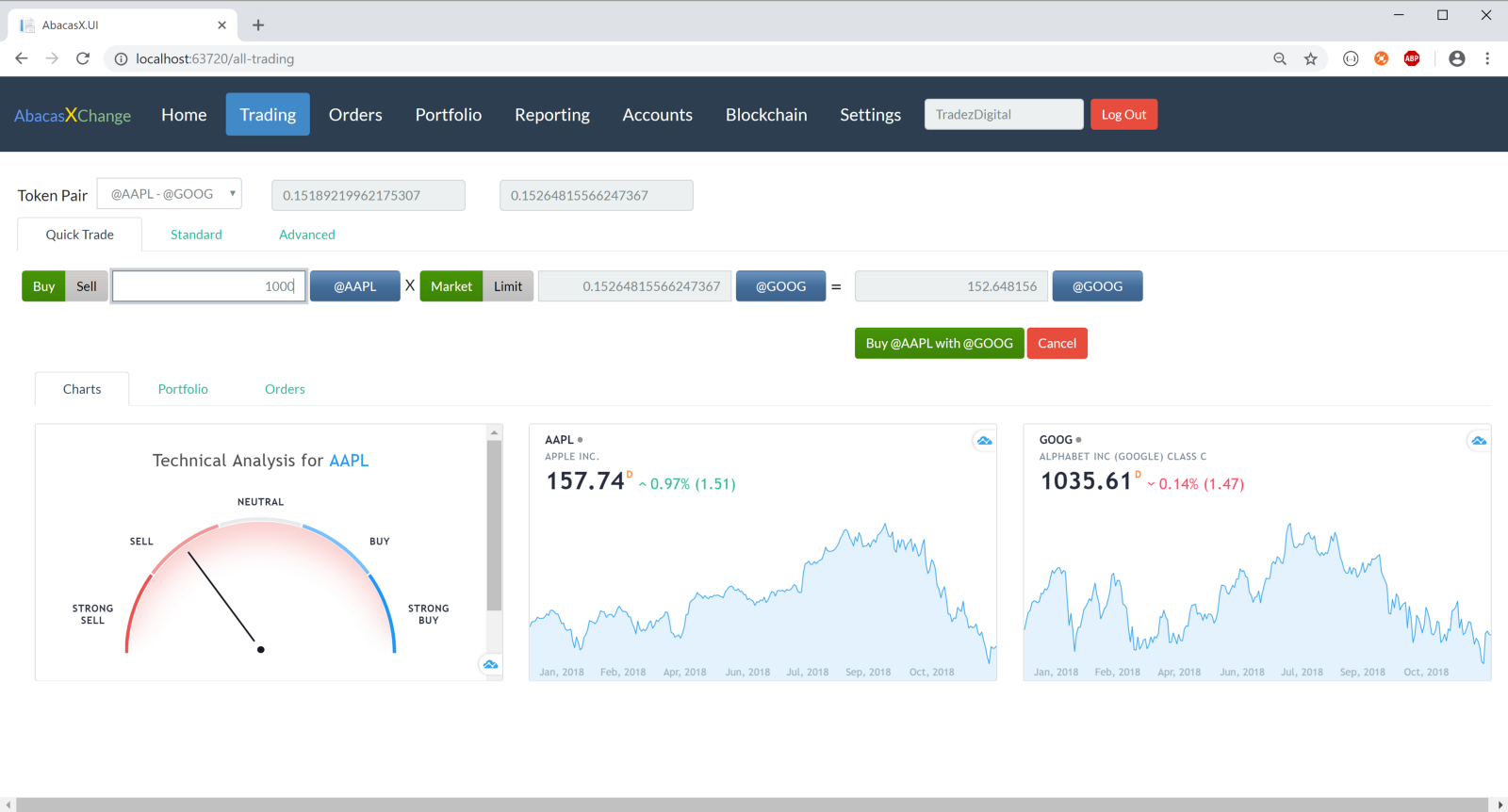Toggle order side to Sell
This screenshot has width=1508, height=812.
click(87, 286)
